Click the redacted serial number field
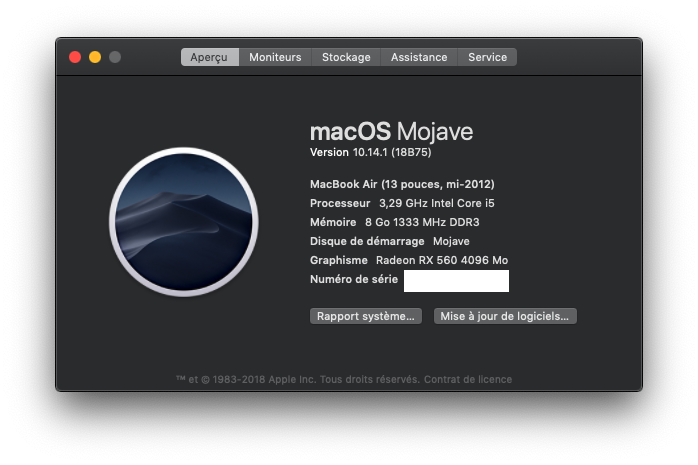698x465 pixels. coord(456,281)
